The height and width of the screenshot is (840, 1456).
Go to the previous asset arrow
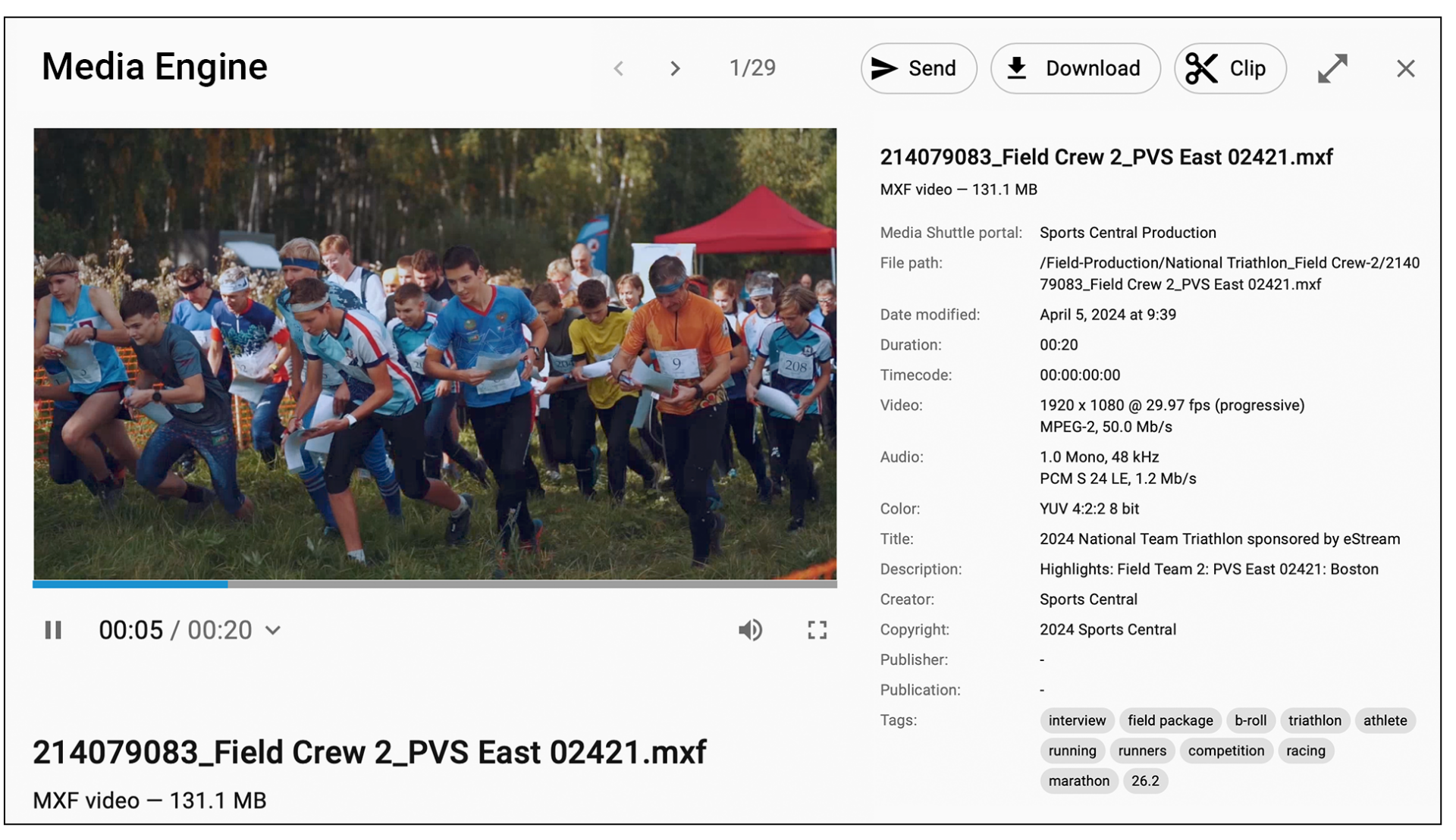click(x=619, y=68)
